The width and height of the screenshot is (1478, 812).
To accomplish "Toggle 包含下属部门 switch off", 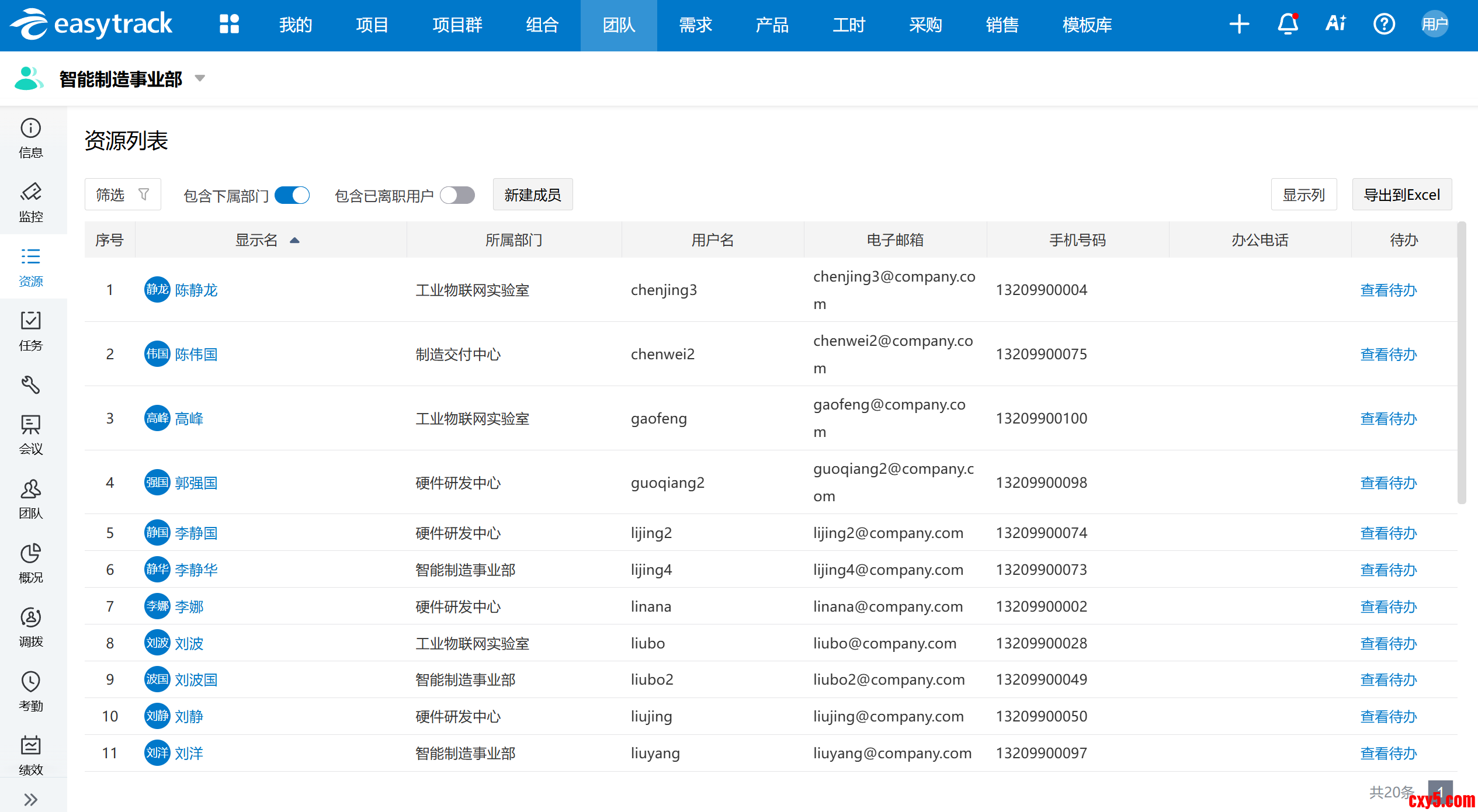I will 292,195.
